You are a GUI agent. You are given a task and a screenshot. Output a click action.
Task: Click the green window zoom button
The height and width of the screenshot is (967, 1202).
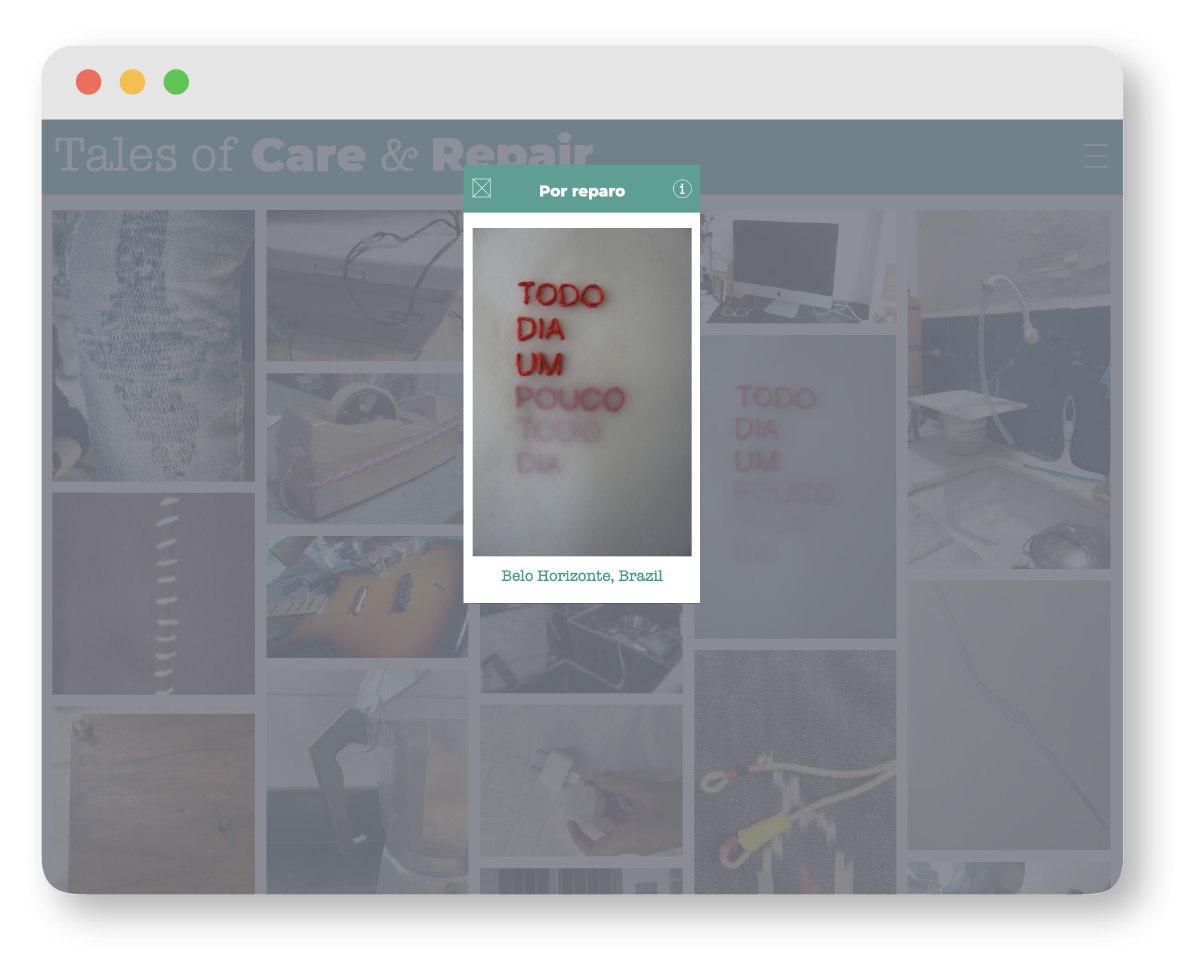pyautogui.click(x=176, y=82)
